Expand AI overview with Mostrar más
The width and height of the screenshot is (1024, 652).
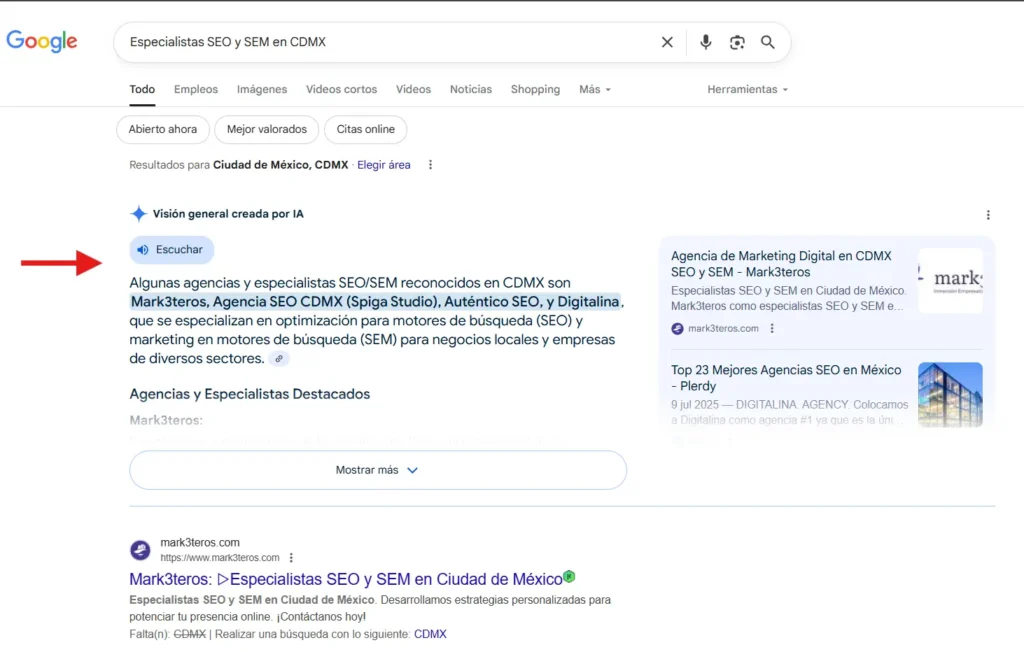click(x=377, y=470)
